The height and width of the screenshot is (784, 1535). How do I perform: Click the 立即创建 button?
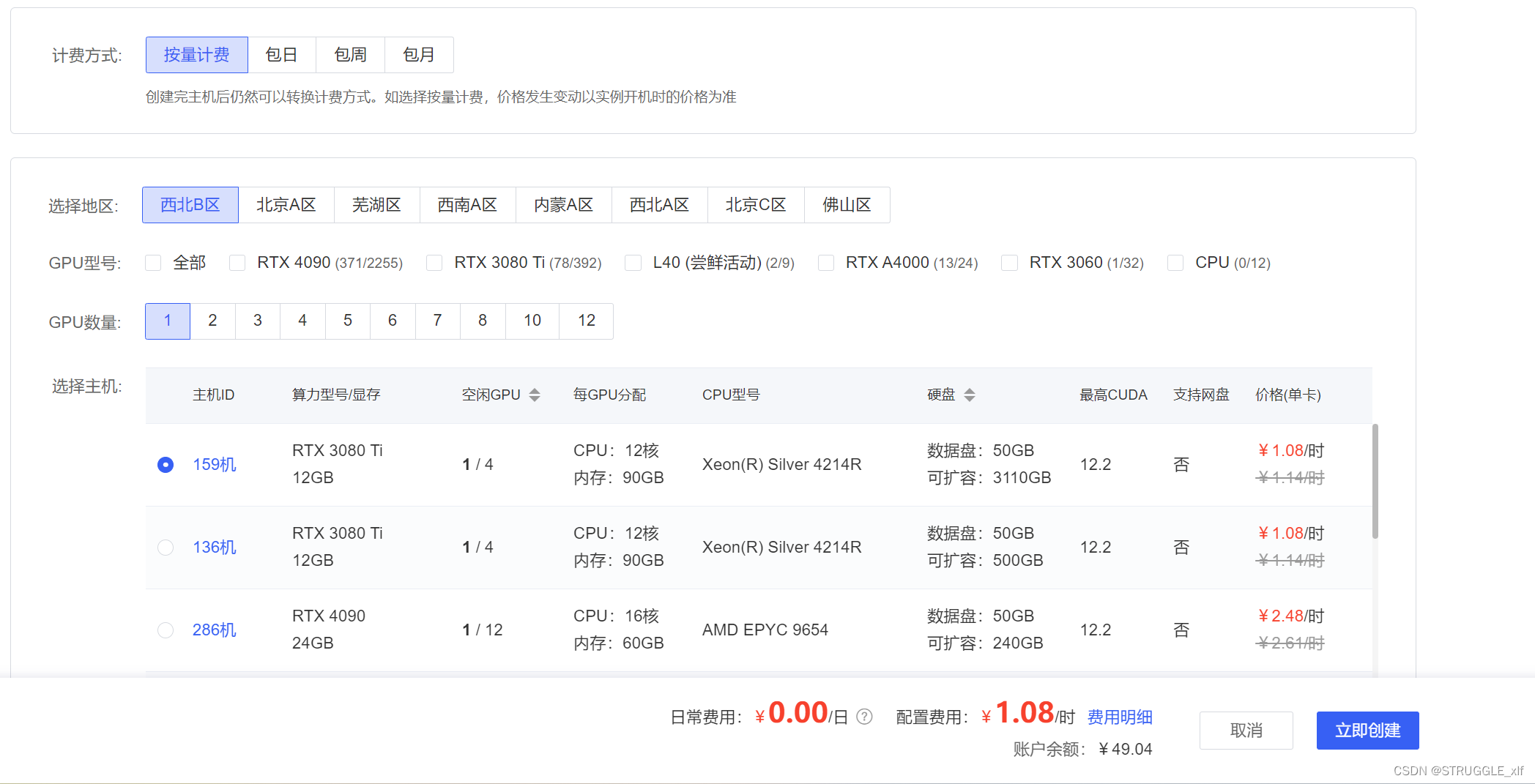coord(1367,731)
